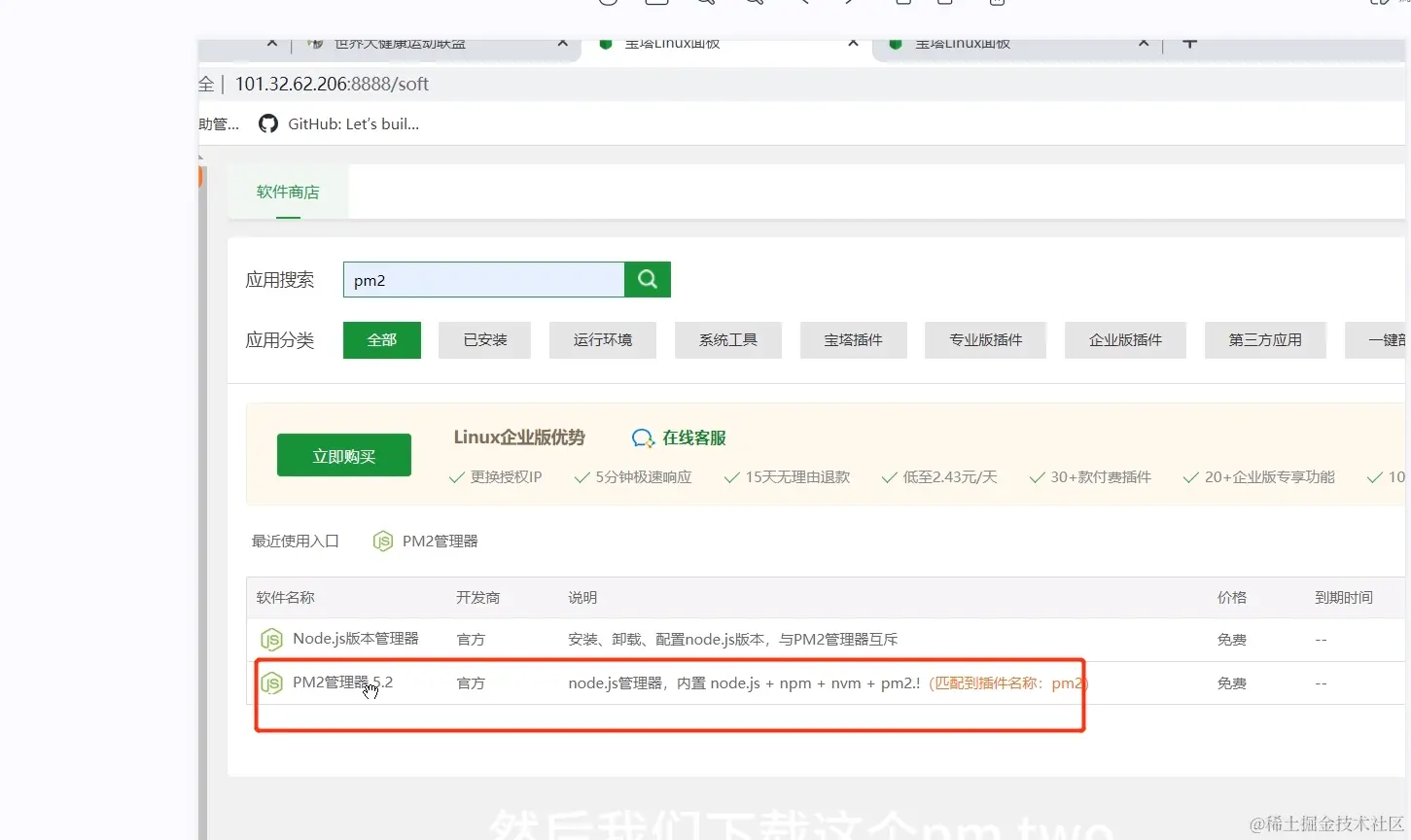Filter by 运行环境 category
This screenshot has width=1411, height=840.
point(602,340)
